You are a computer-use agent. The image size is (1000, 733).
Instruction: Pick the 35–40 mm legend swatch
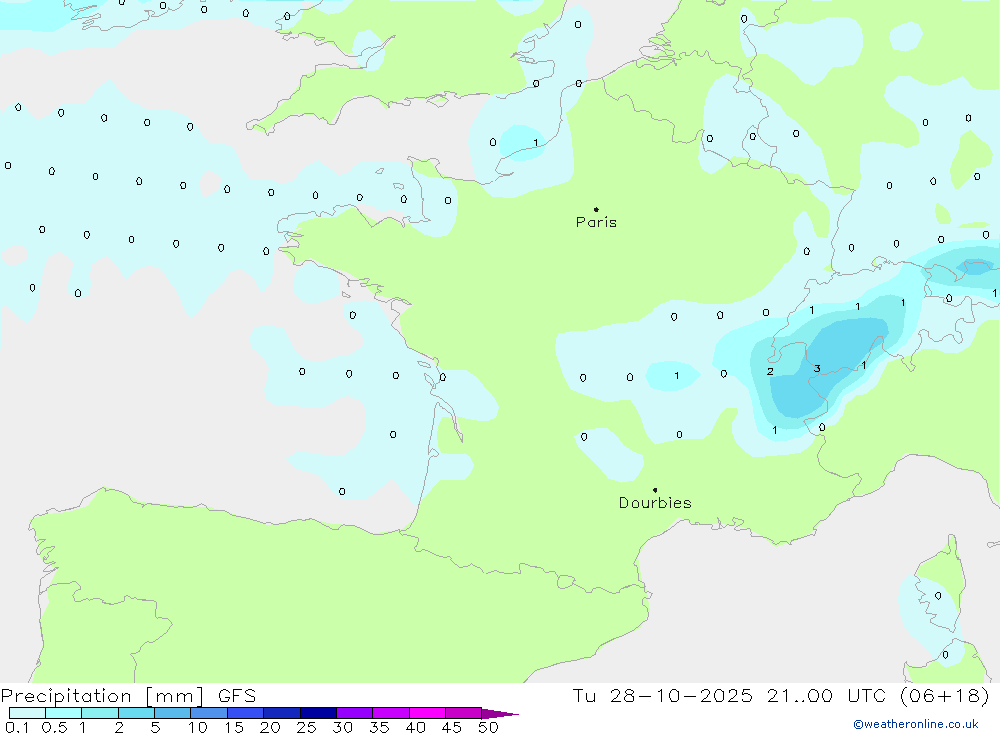click(391, 713)
